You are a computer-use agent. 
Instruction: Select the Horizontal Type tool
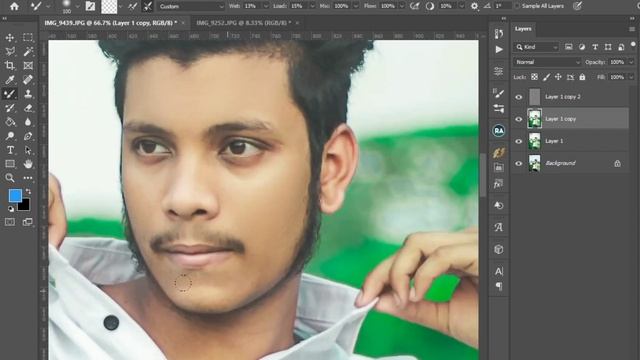click(x=10, y=150)
